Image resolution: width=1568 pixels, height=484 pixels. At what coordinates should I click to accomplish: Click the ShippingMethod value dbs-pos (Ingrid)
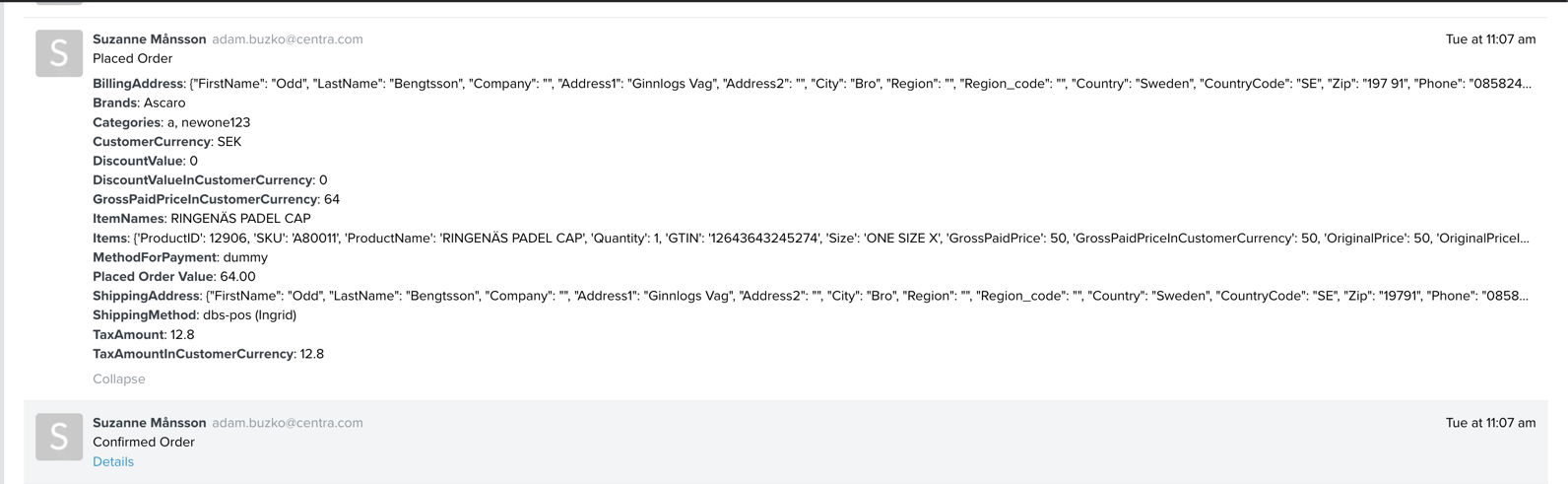(x=249, y=315)
